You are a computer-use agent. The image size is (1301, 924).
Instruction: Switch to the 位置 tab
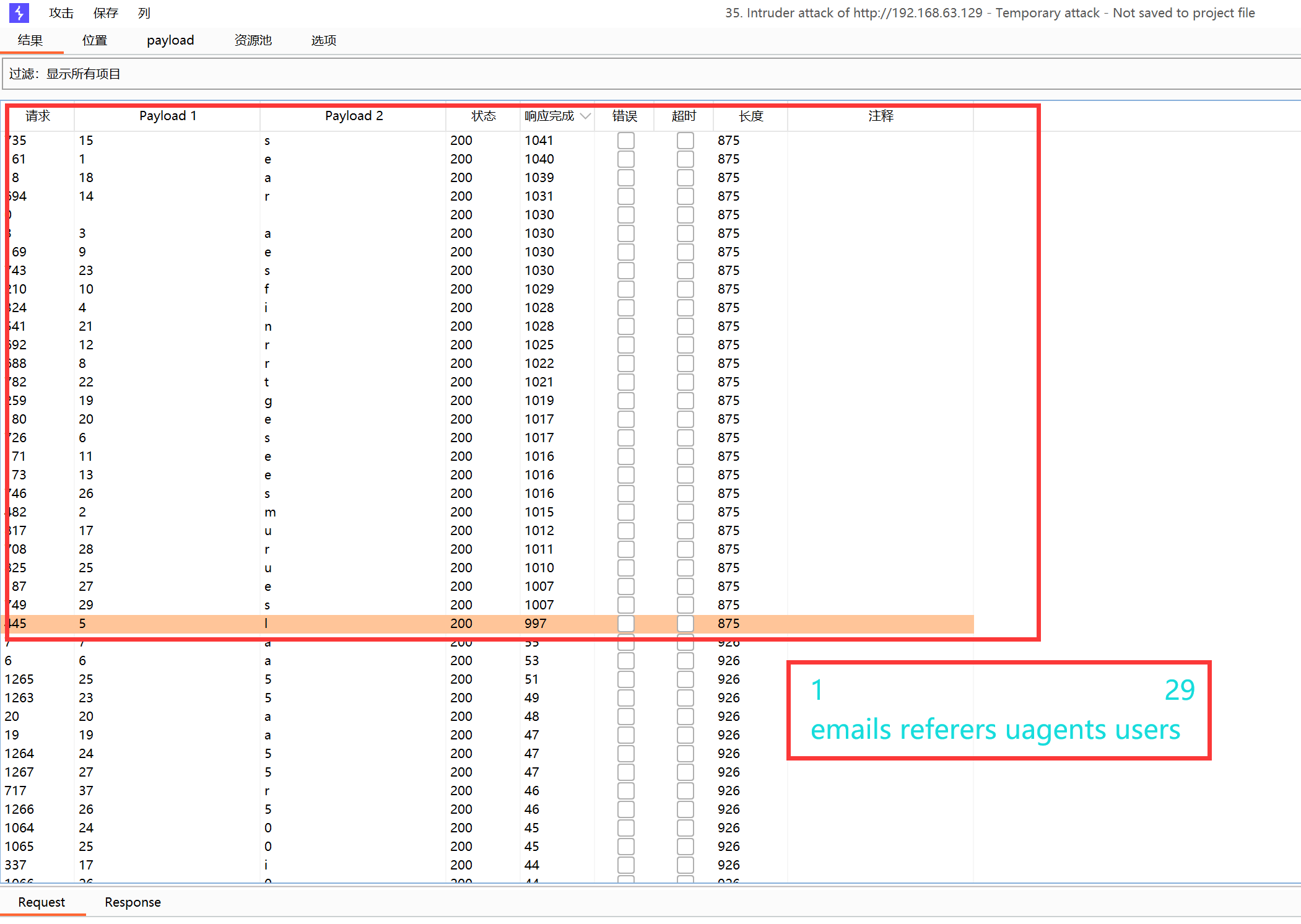click(x=95, y=40)
